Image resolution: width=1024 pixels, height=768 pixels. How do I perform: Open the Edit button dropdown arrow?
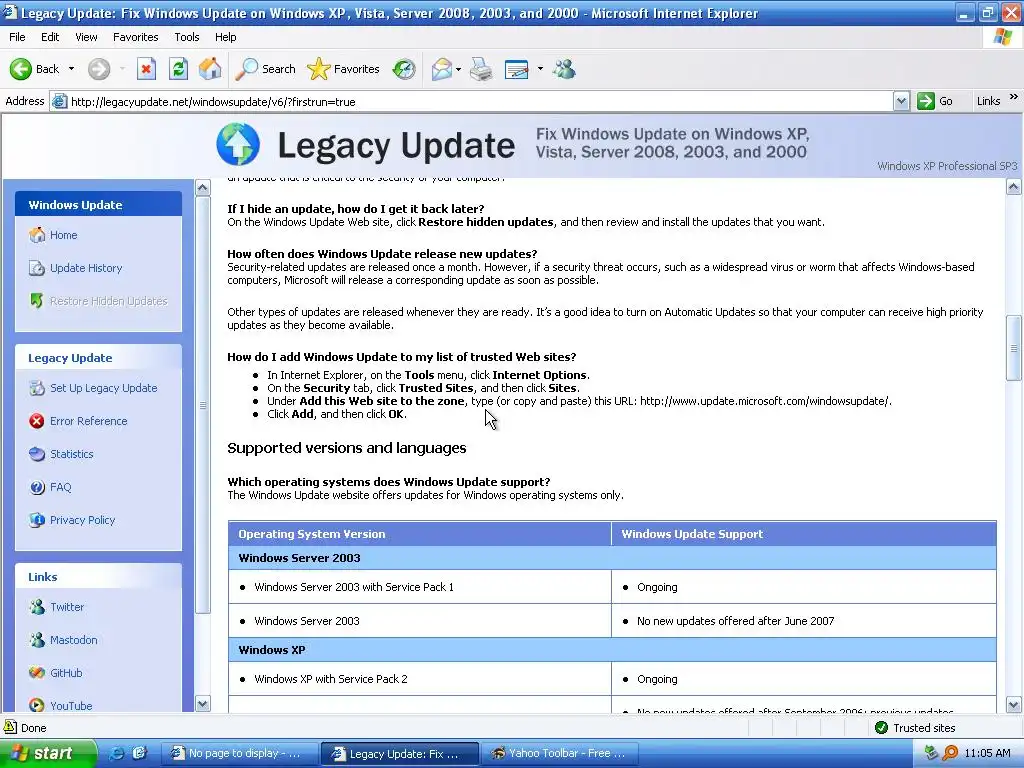(540, 69)
